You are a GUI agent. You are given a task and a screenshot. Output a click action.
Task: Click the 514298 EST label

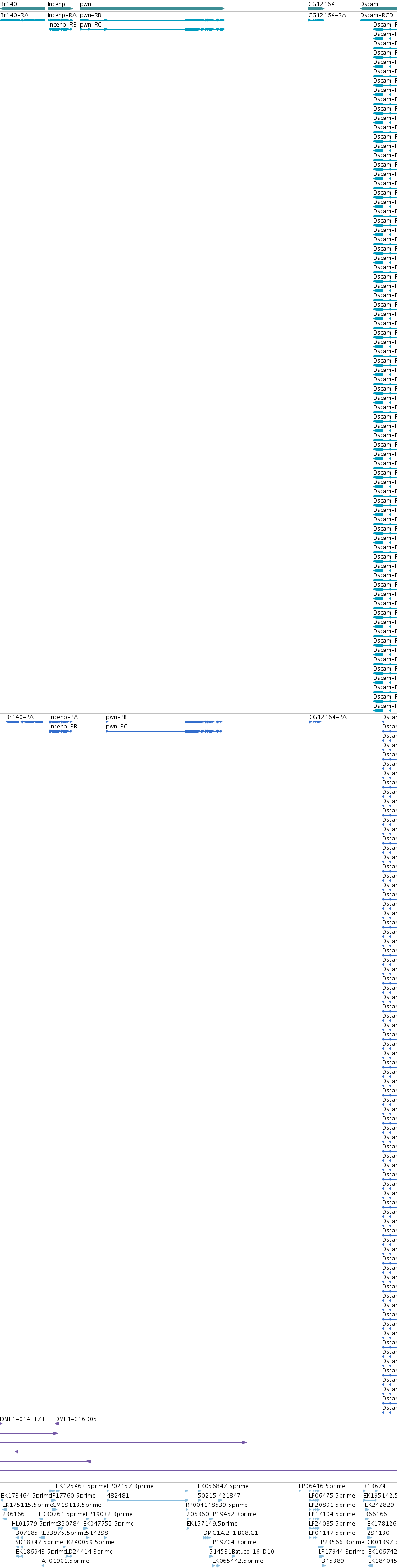(x=97, y=1533)
